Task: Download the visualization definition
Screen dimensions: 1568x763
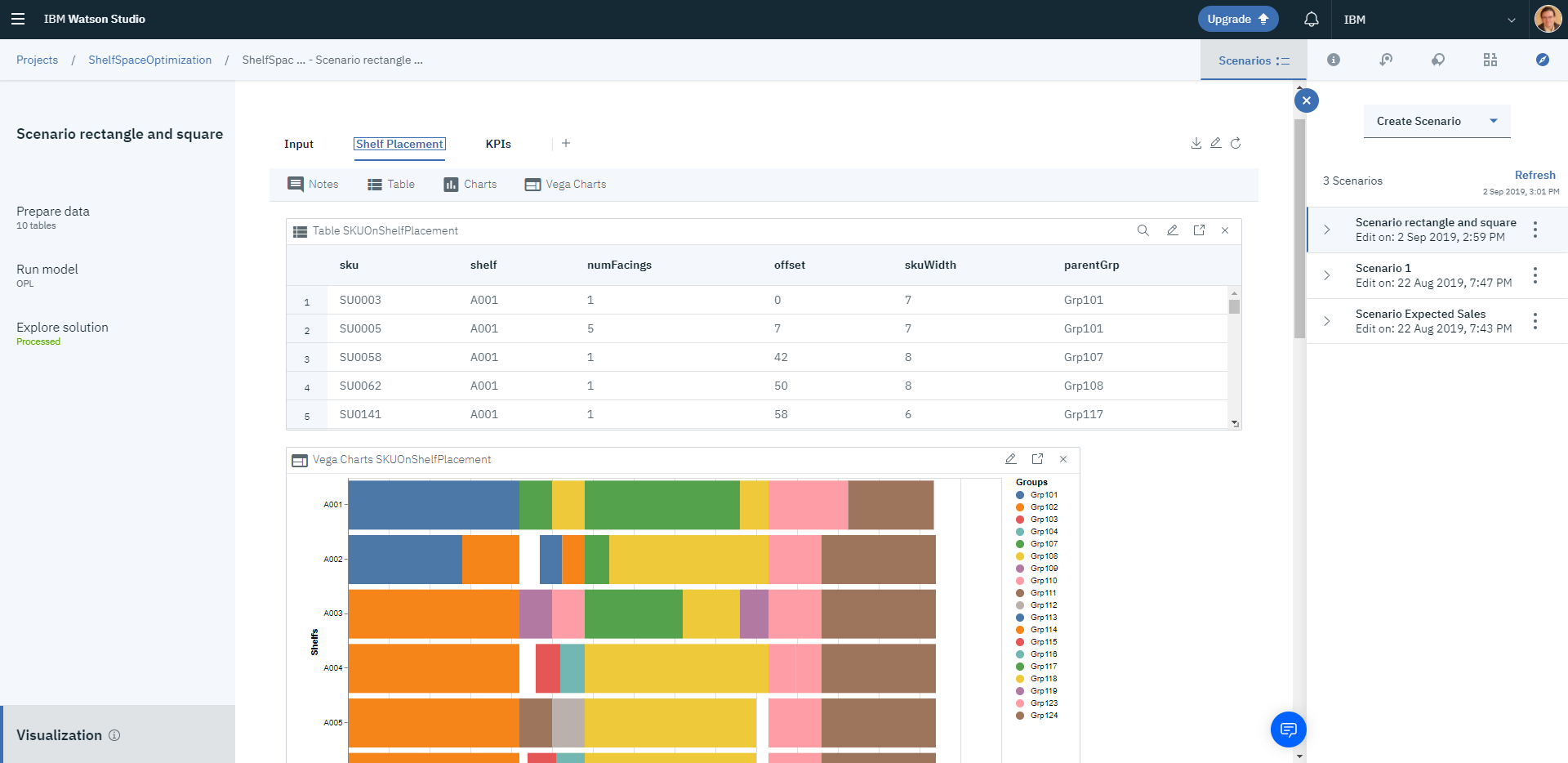Action: [1196, 143]
